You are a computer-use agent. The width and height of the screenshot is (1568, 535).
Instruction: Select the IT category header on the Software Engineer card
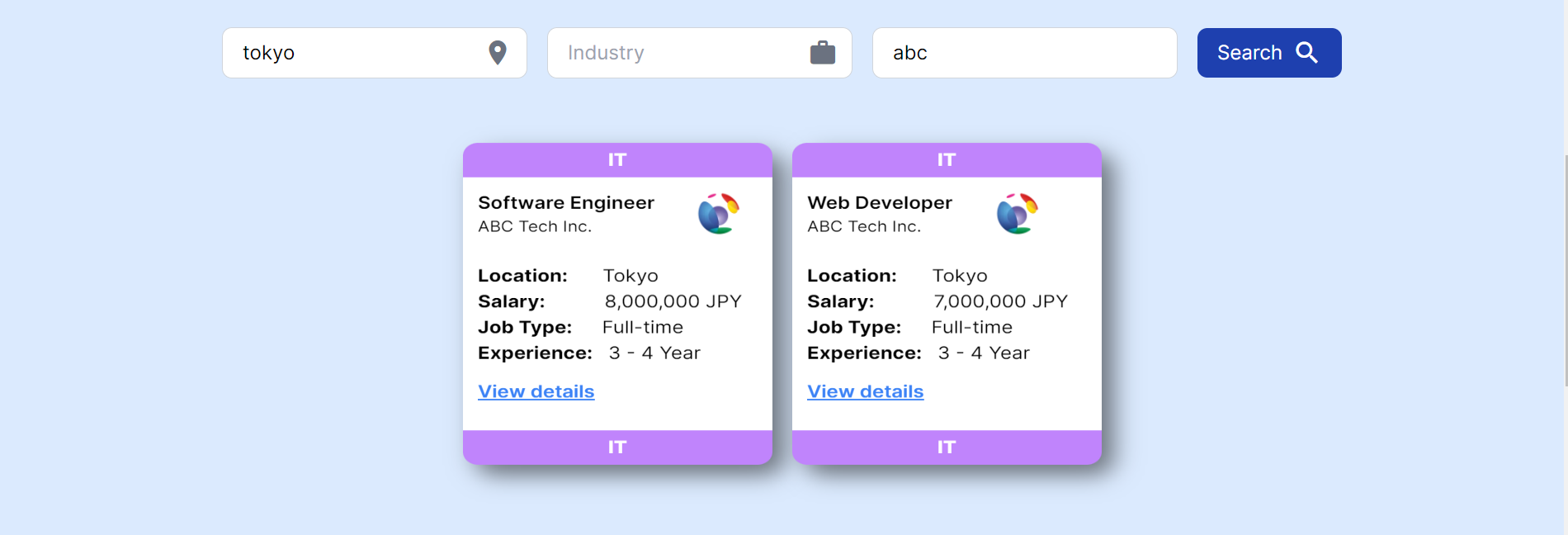coord(617,159)
